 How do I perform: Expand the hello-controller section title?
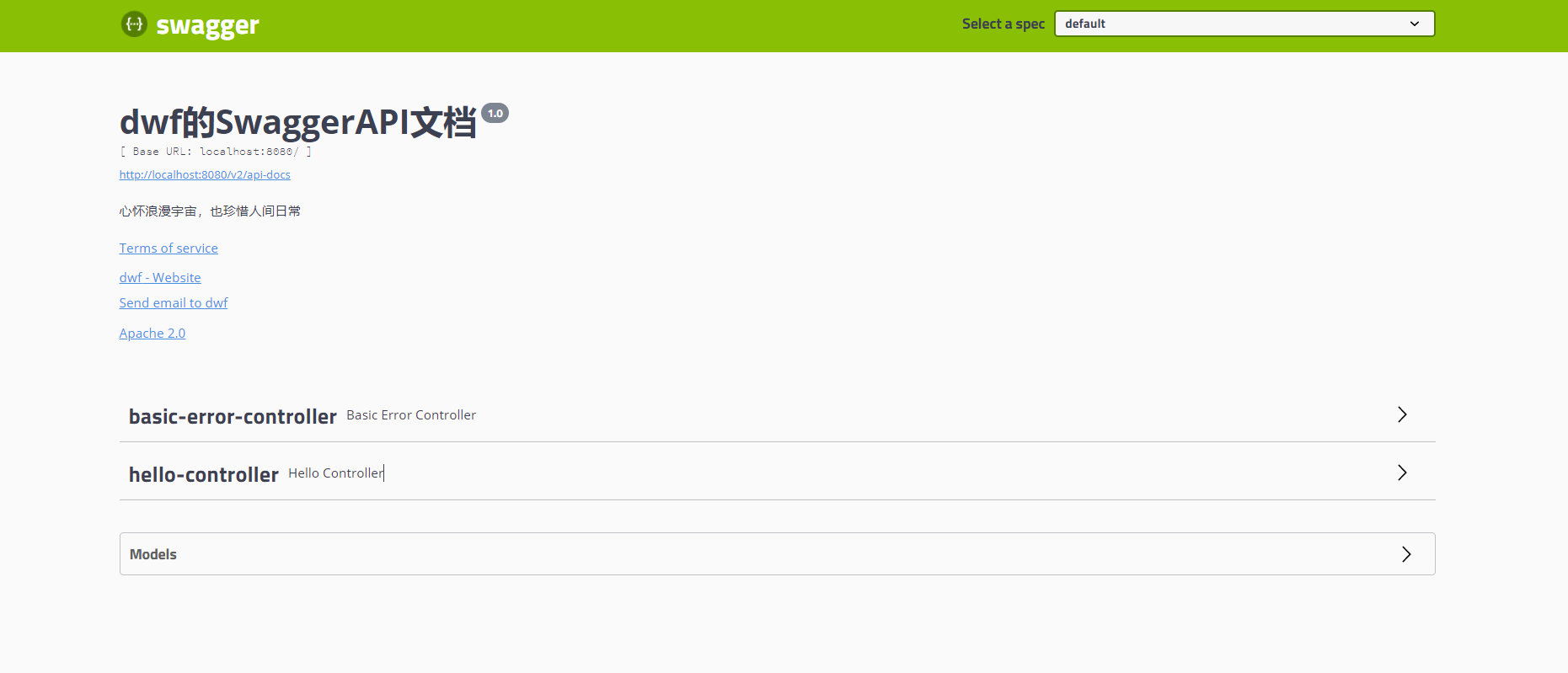[x=203, y=474]
